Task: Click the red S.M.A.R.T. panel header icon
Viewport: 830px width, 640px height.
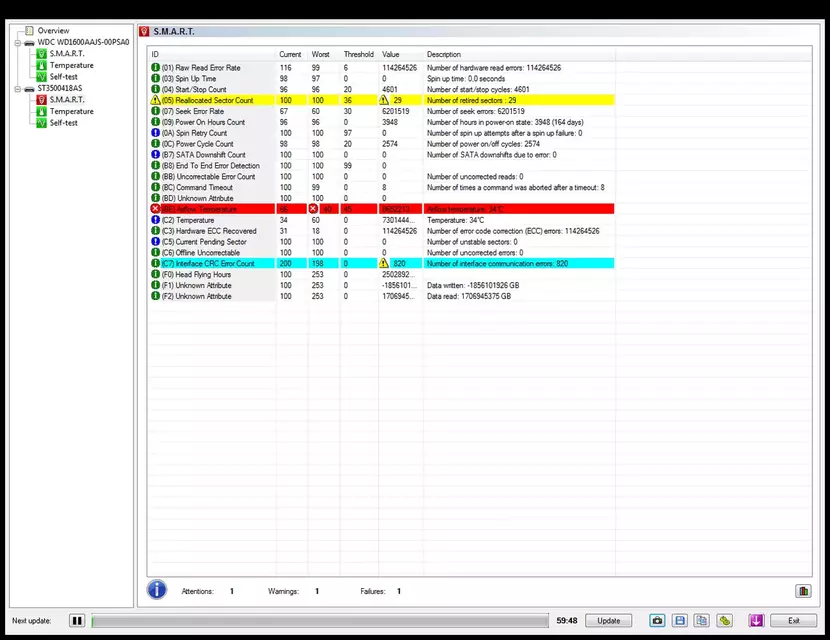Action: coord(144,31)
